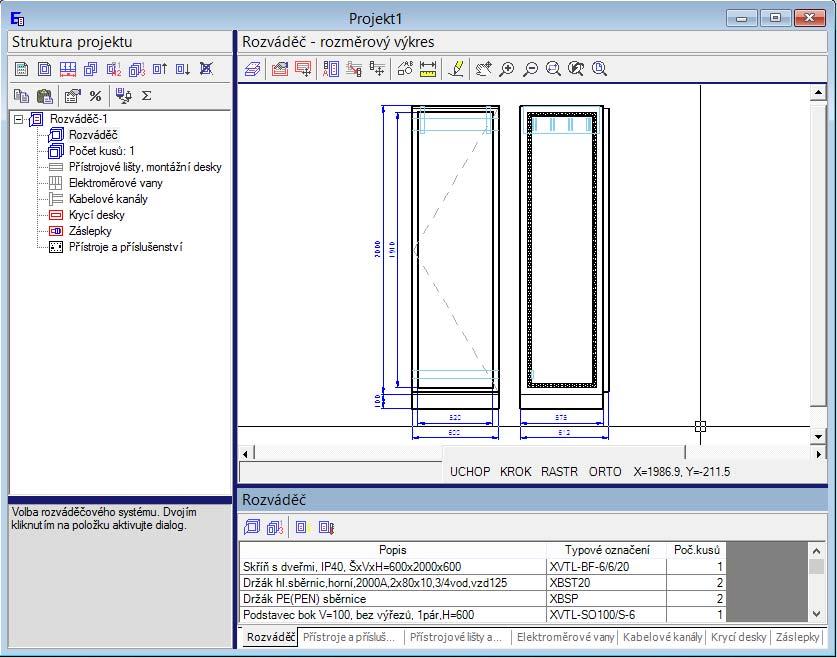
Task: Click the 'Podstavec bok V=100' description cell
Action: 393,615
